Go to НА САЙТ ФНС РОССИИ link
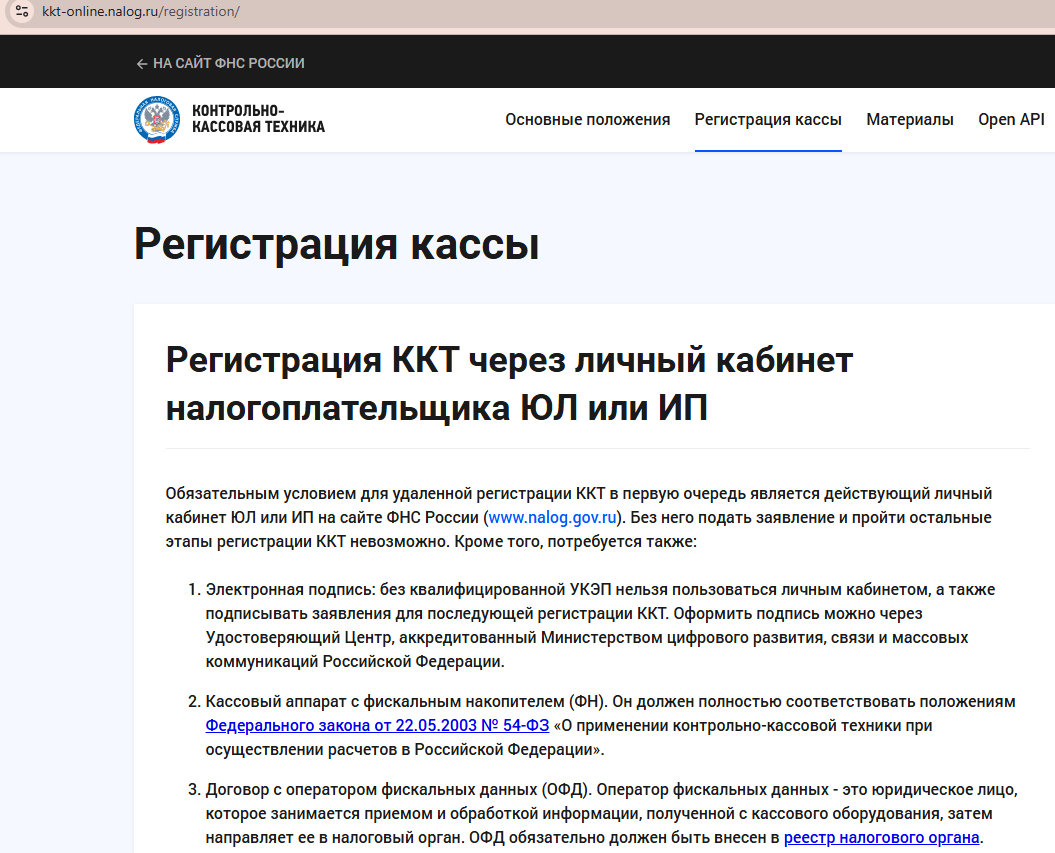Viewport: 1055px width, 853px height. pos(229,63)
